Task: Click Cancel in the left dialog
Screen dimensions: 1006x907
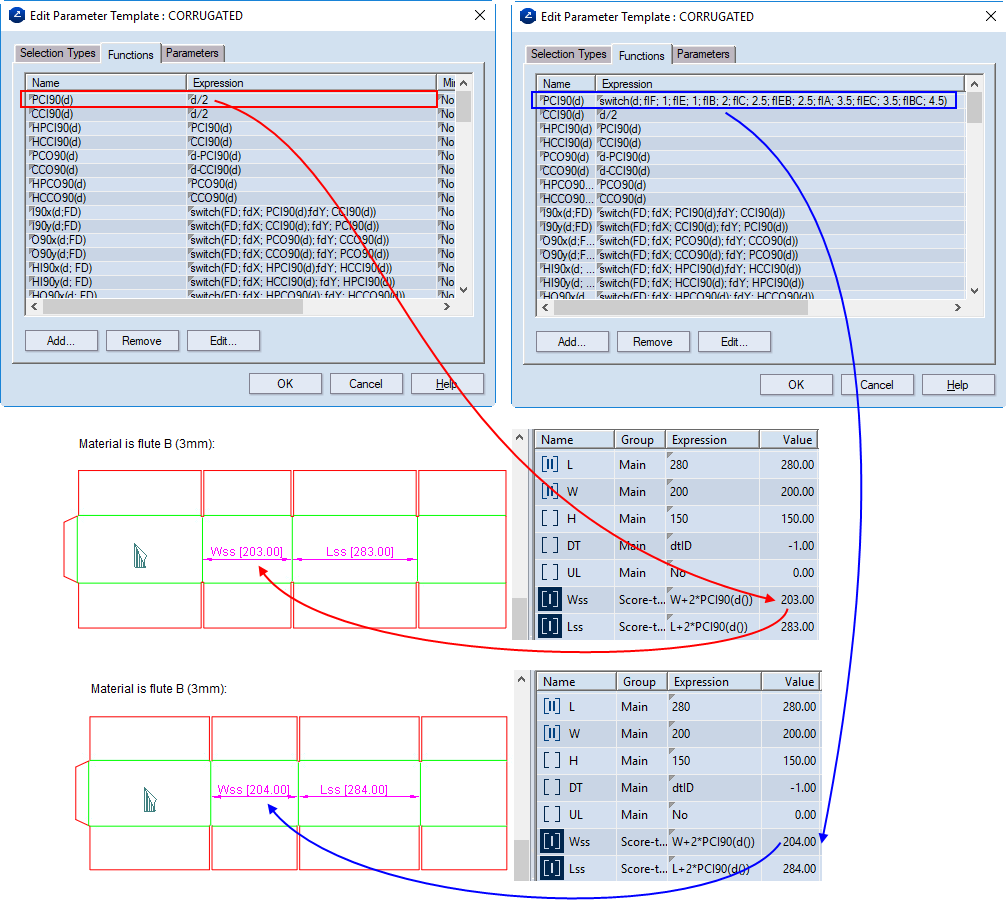Action: coord(366,384)
